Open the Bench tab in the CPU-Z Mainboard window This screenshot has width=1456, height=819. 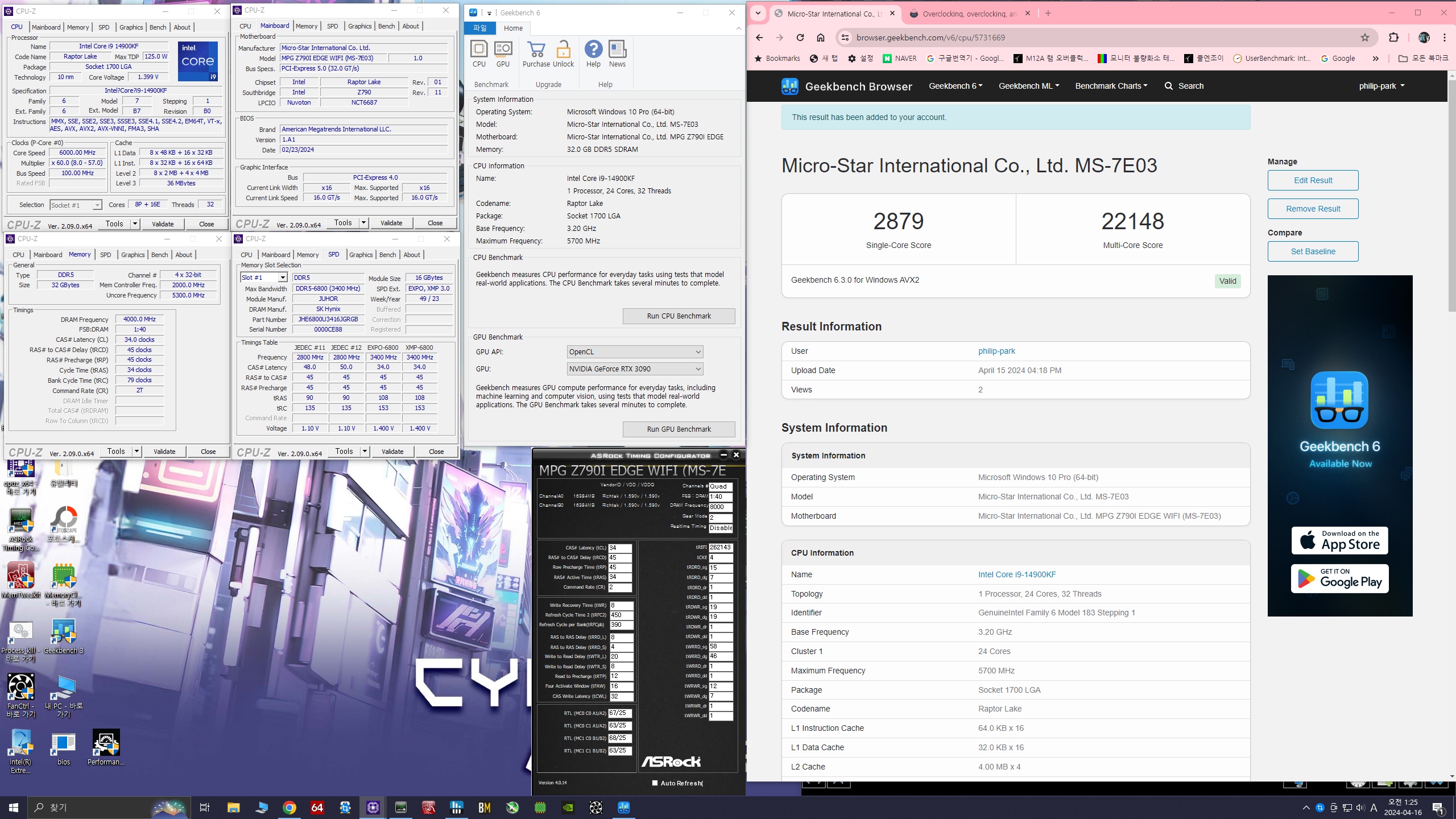click(x=386, y=26)
